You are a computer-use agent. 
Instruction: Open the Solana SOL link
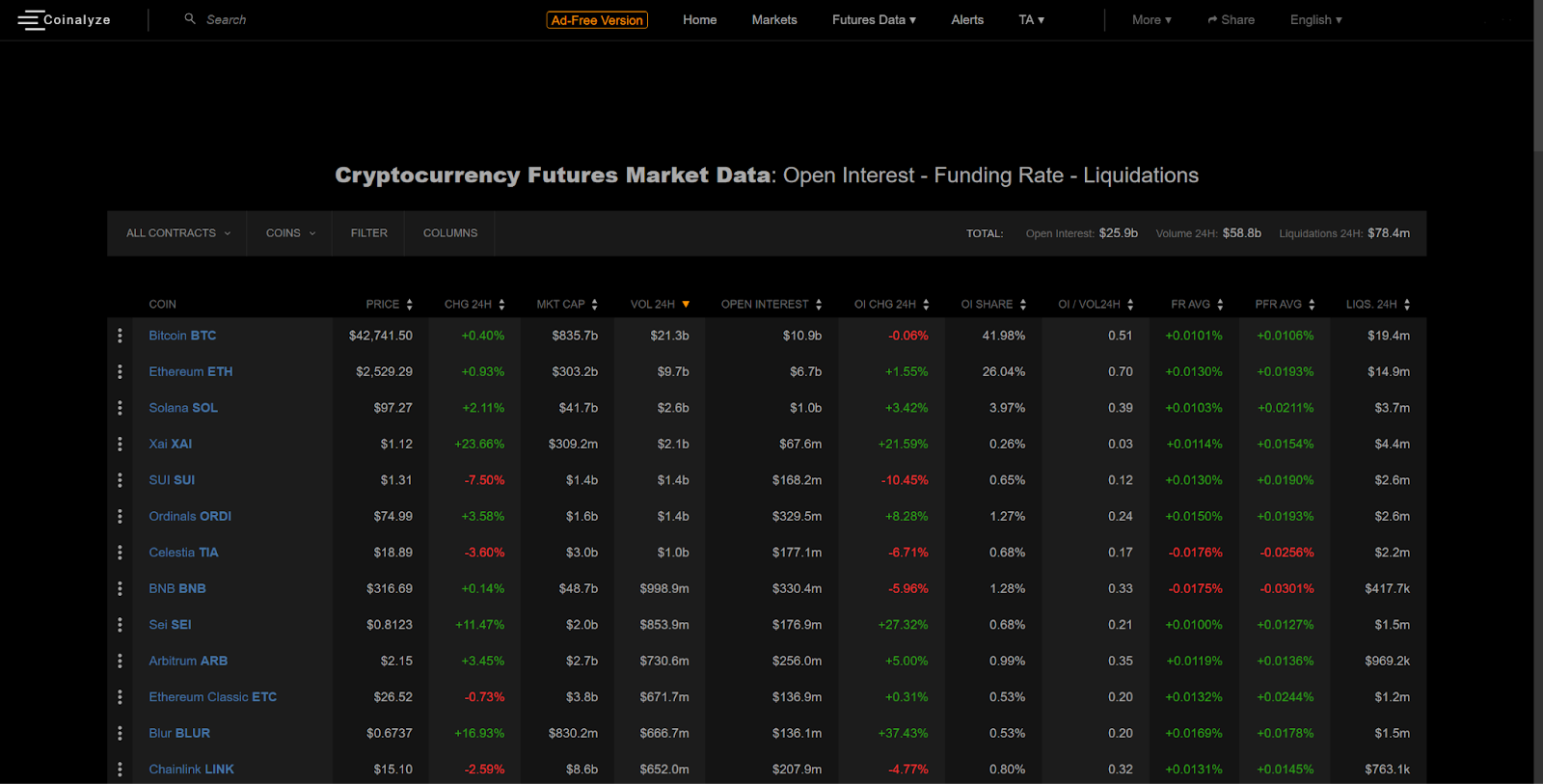click(183, 408)
